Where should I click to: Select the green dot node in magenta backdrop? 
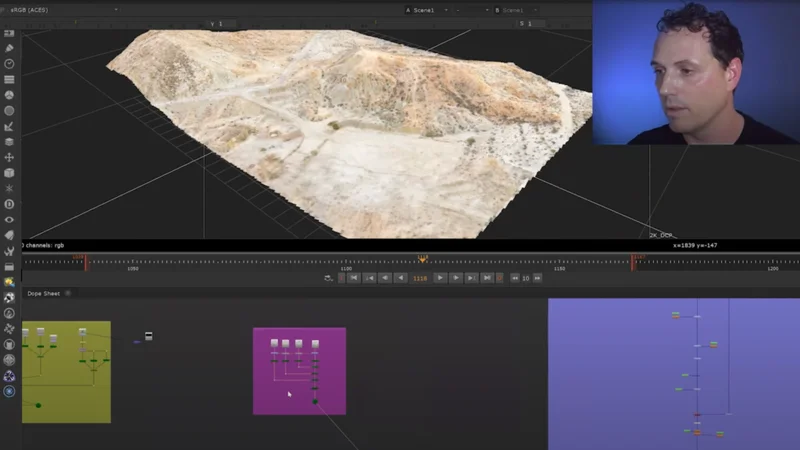pos(315,402)
